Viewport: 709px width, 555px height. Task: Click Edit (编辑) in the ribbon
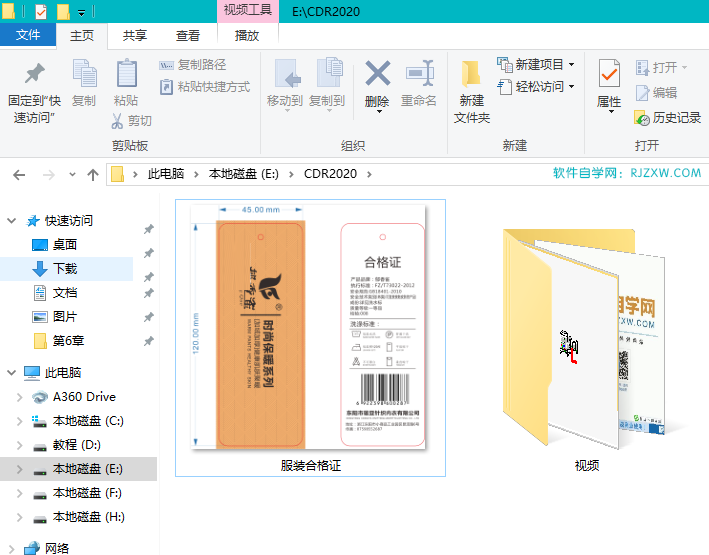click(x=656, y=93)
